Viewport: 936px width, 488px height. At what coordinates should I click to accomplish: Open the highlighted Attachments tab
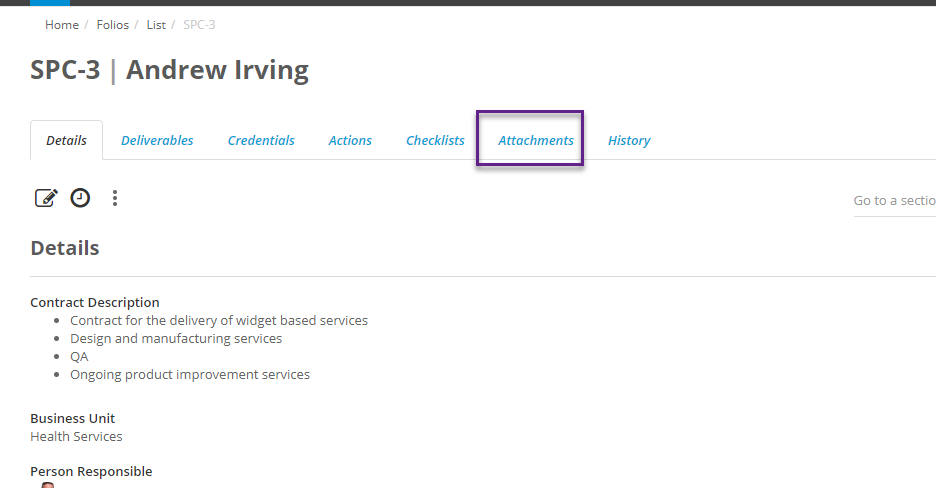[x=536, y=141]
